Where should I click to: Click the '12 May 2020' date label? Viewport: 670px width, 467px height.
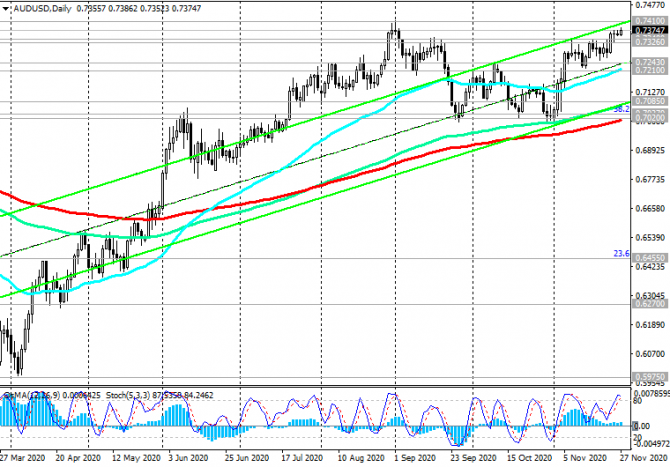[136, 458]
